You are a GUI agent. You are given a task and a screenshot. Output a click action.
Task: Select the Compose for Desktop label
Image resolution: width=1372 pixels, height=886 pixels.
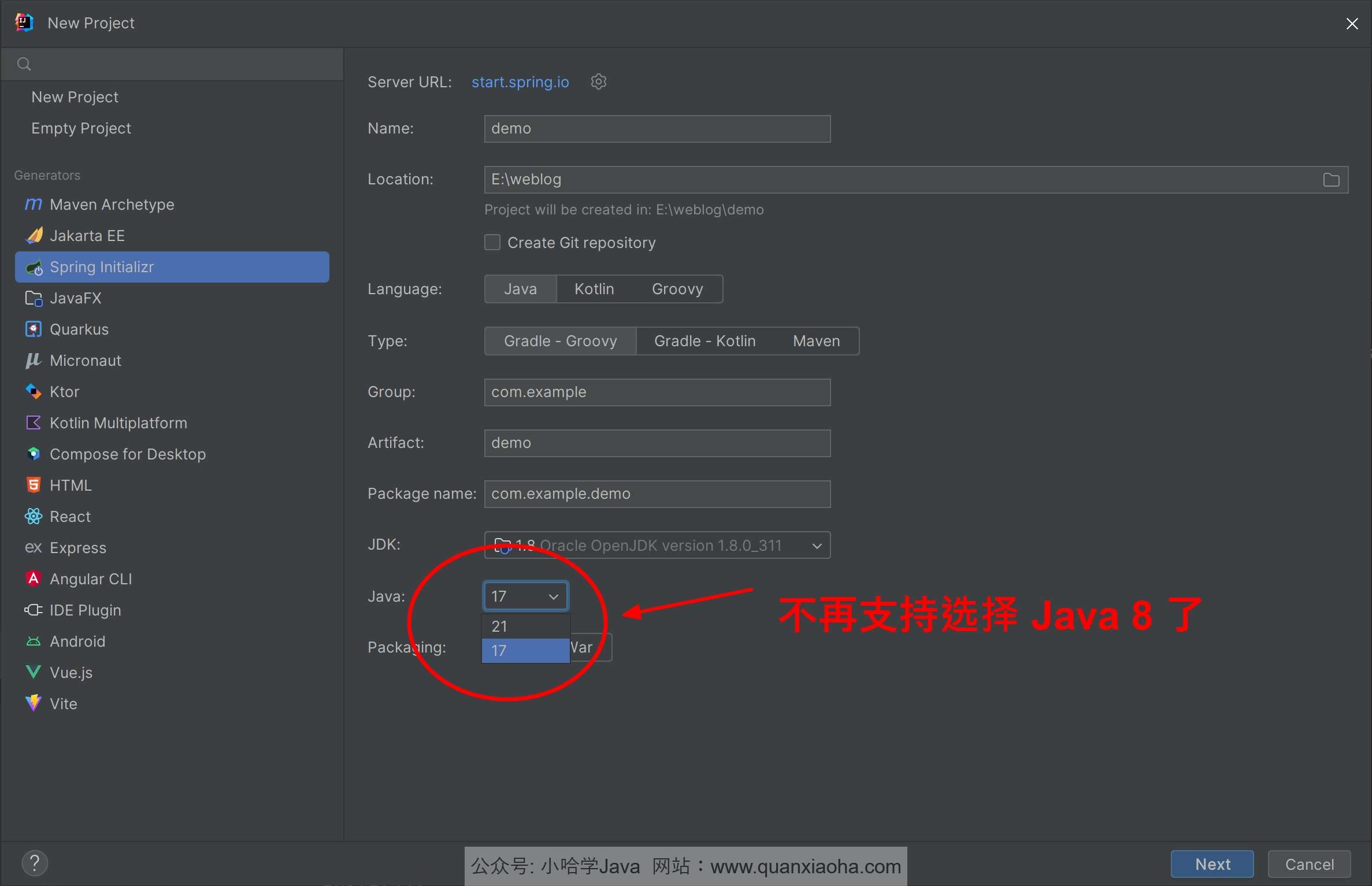point(128,454)
